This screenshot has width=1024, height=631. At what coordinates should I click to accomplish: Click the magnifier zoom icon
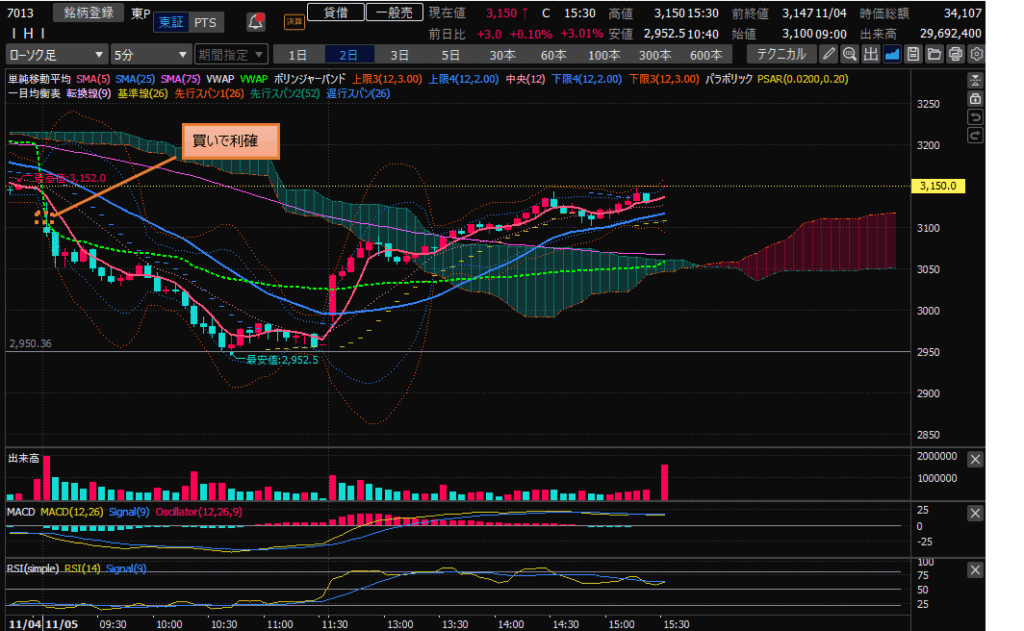point(849,54)
